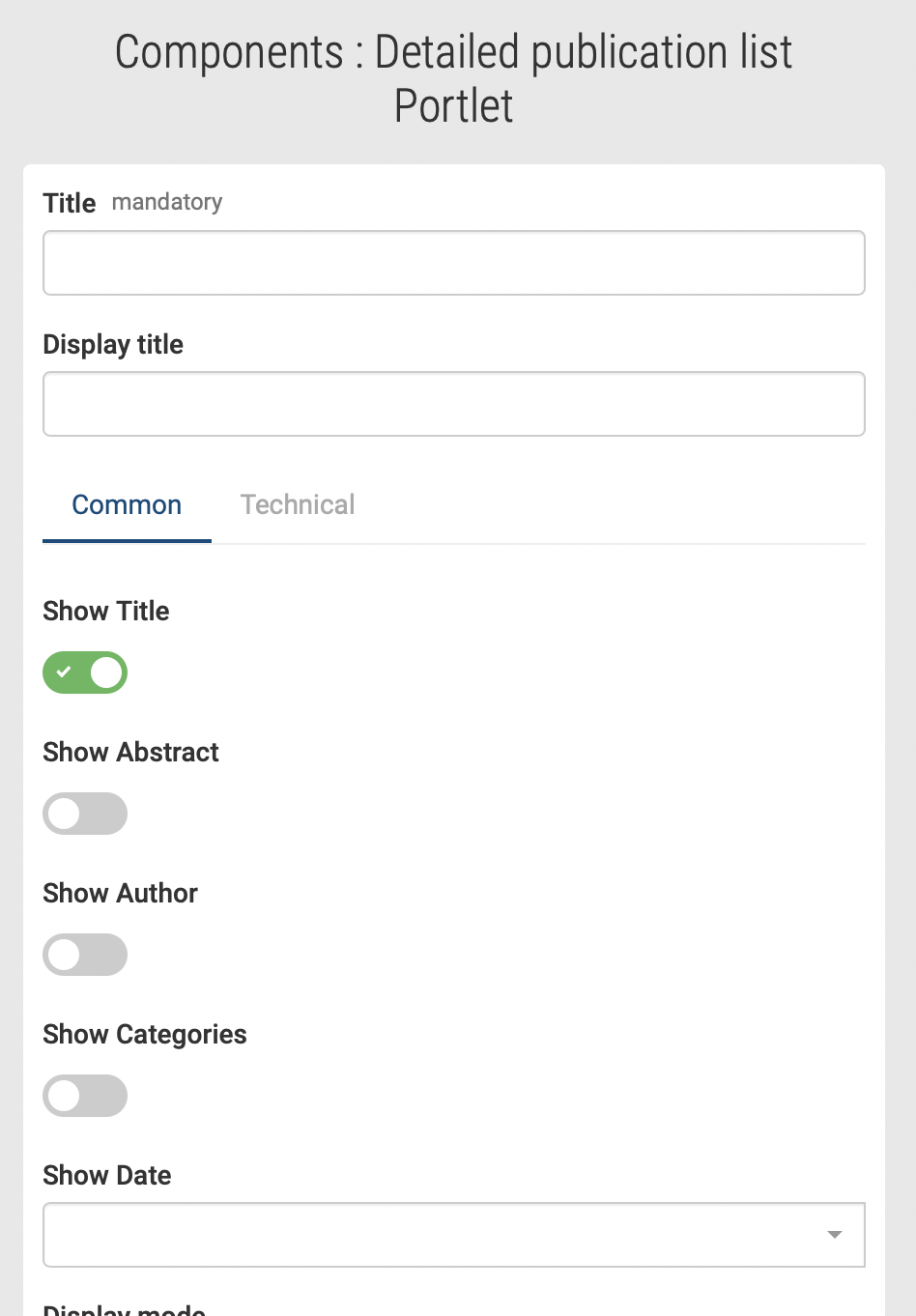The height and width of the screenshot is (1316, 916).
Task: Click the Show Author label text
Action: 120,894
